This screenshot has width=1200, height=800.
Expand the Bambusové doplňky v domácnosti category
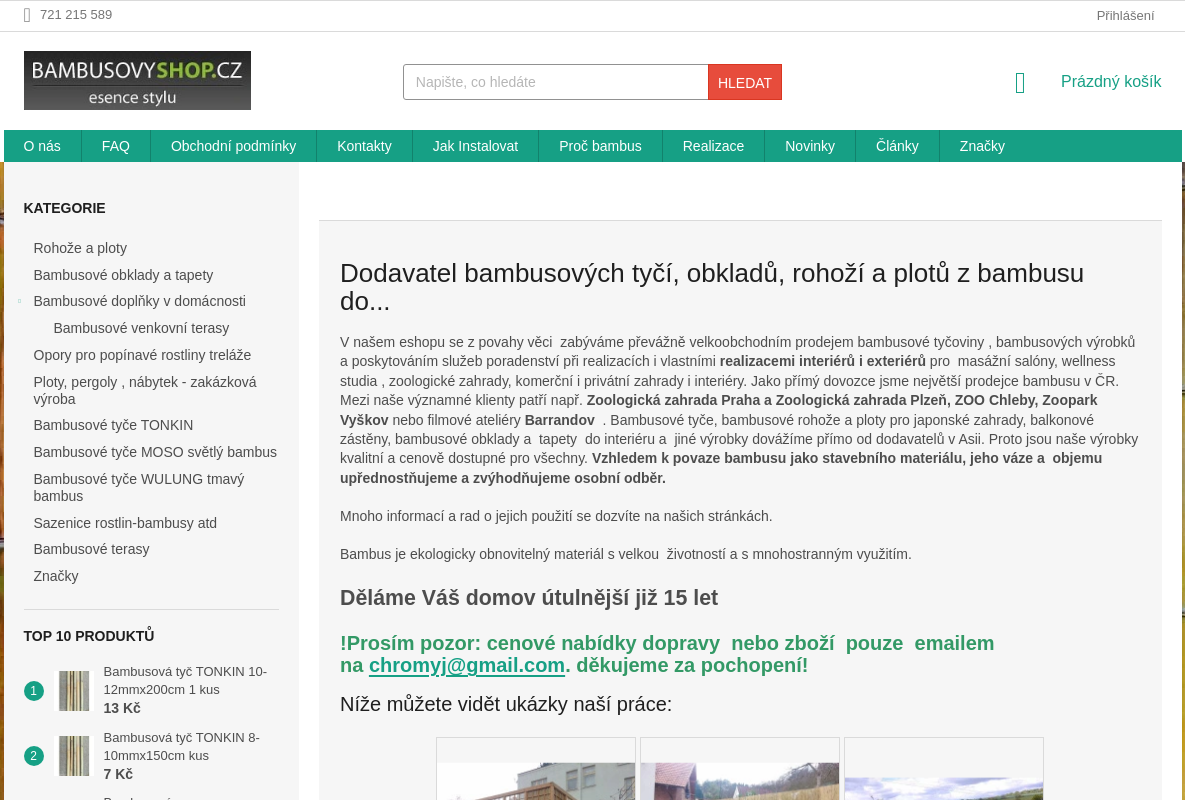click(19, 300)
